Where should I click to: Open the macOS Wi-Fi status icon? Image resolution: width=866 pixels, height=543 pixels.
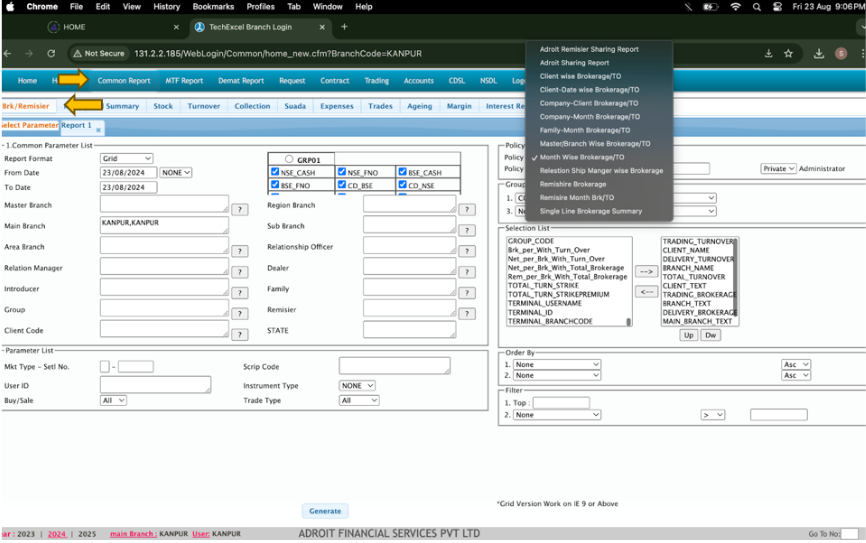[736, 7]
